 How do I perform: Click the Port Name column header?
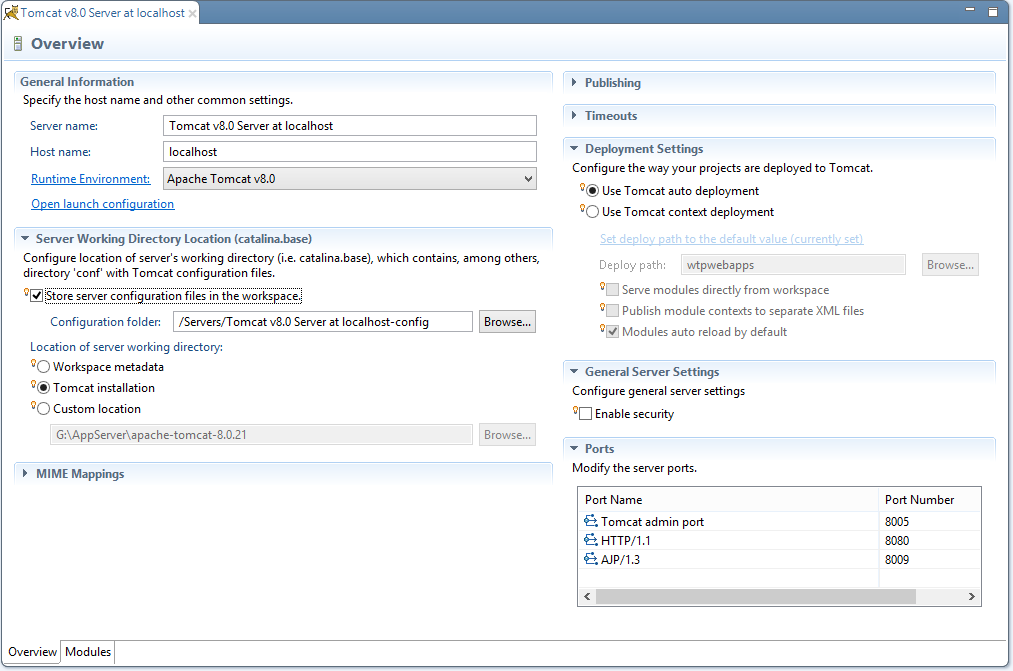(728, 500)
